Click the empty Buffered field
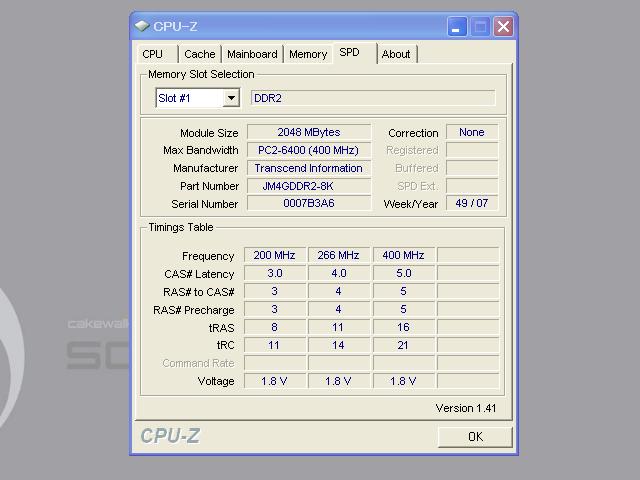Screen dimensions: 640x480 (x=472, y=168)
